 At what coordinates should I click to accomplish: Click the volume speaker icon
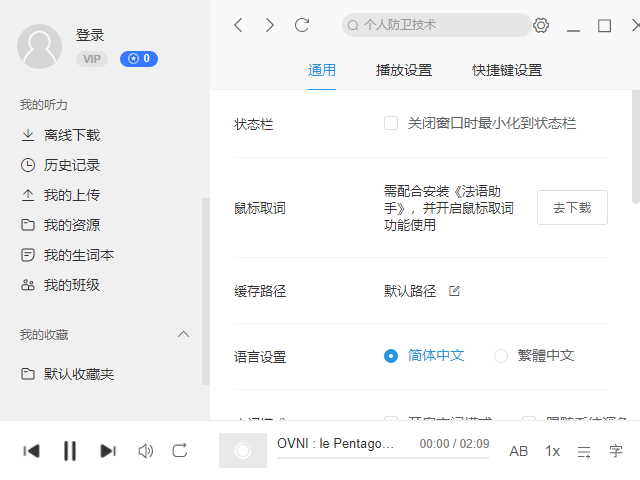(x=146, y=451)
